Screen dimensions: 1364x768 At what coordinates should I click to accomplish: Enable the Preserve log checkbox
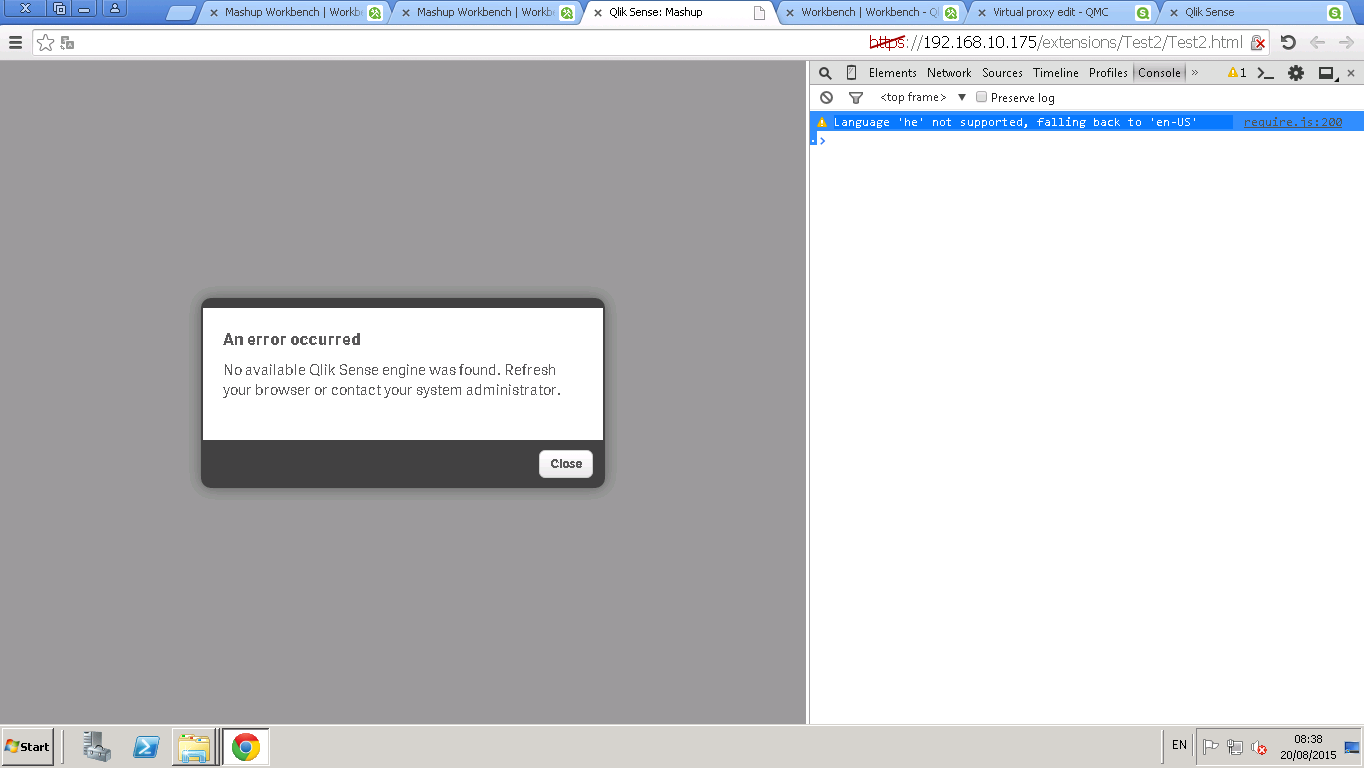982,97
